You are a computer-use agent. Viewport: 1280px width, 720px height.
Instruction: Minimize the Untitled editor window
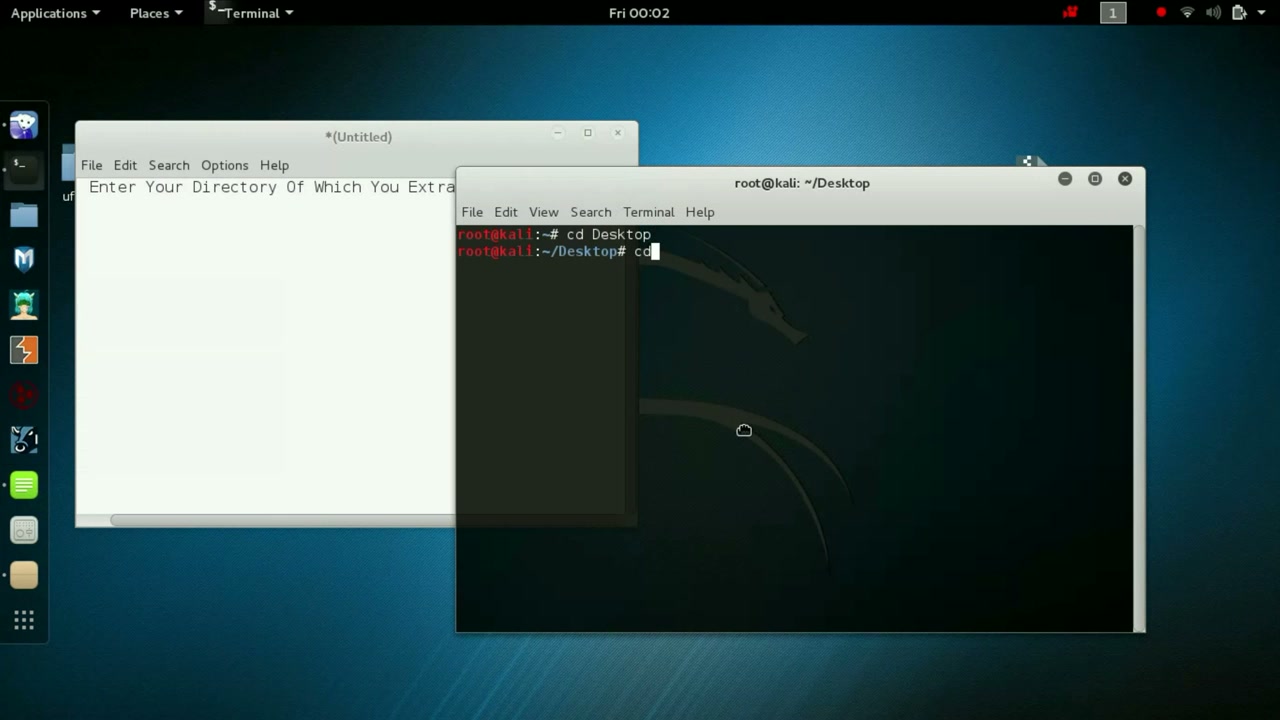tap(558, 133)
